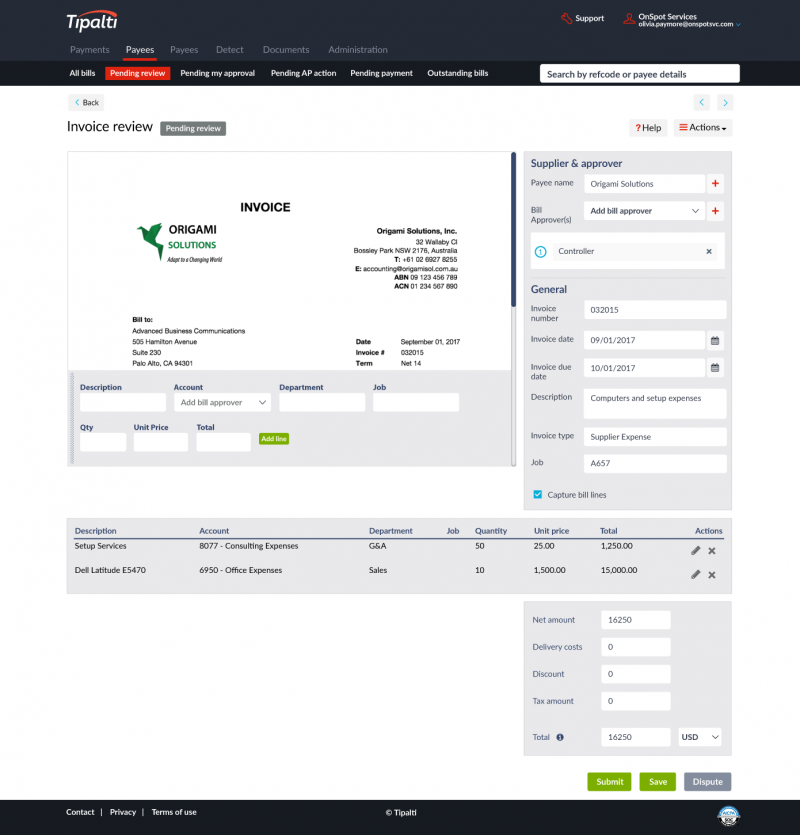Add a new payee with the red plus

[x=717, y=184]
